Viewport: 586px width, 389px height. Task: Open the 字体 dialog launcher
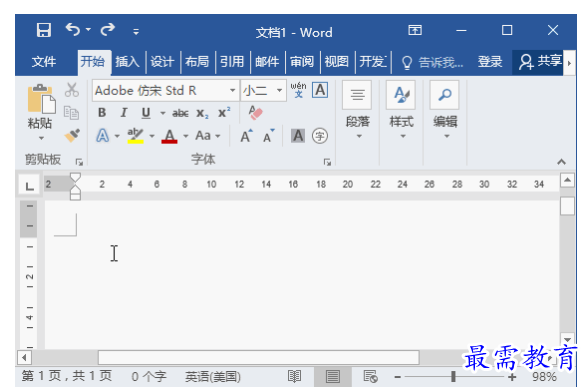tap(327, 162)
